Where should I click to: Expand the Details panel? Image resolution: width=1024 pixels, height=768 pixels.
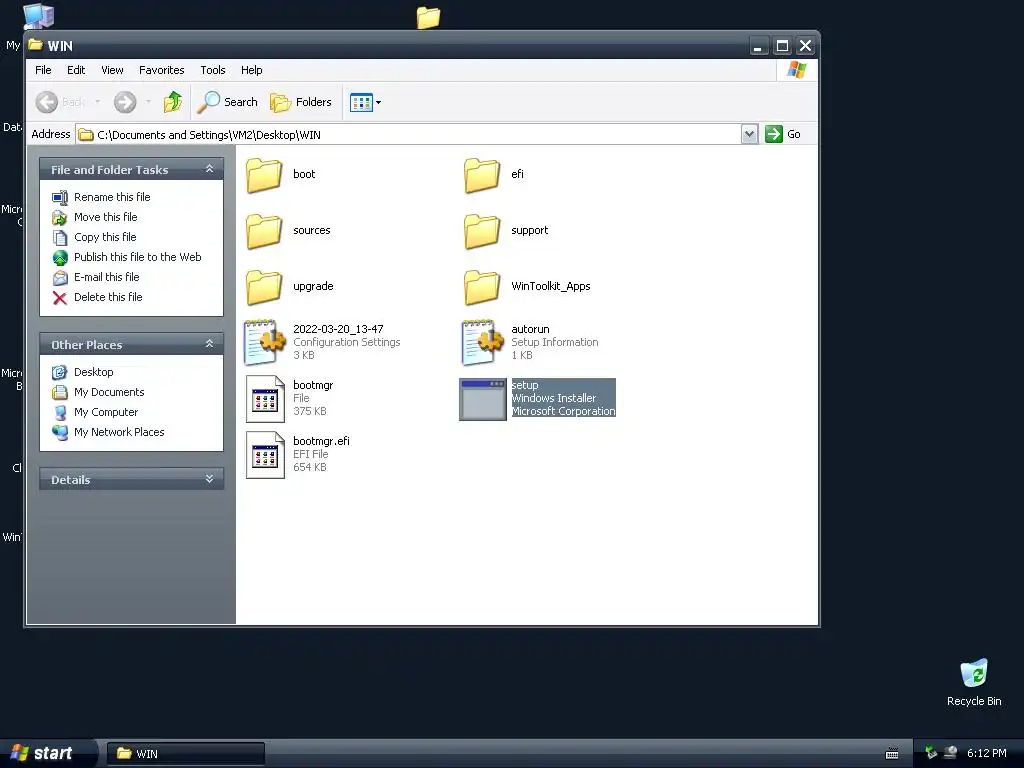pyautogui.click(x=210, y=479)
